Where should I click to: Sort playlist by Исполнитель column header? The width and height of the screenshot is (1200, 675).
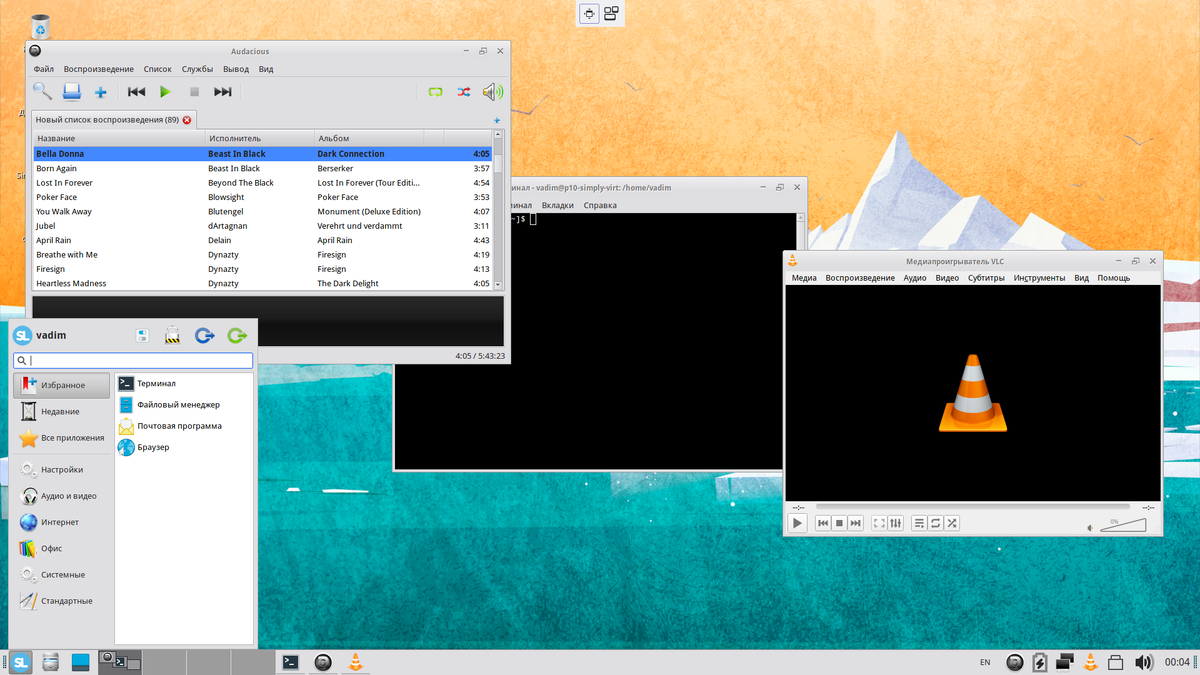pyautogui.click(x=260, y=138)
